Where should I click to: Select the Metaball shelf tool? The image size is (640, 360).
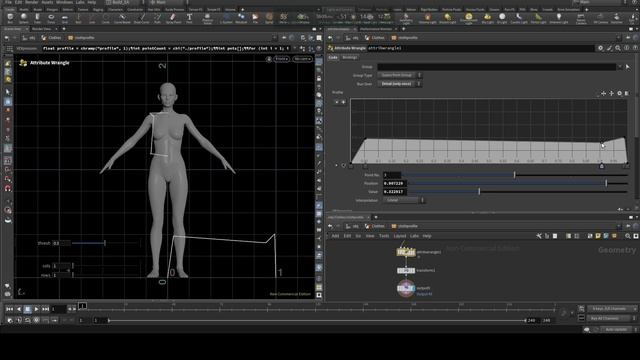click(x=241, y=18)
